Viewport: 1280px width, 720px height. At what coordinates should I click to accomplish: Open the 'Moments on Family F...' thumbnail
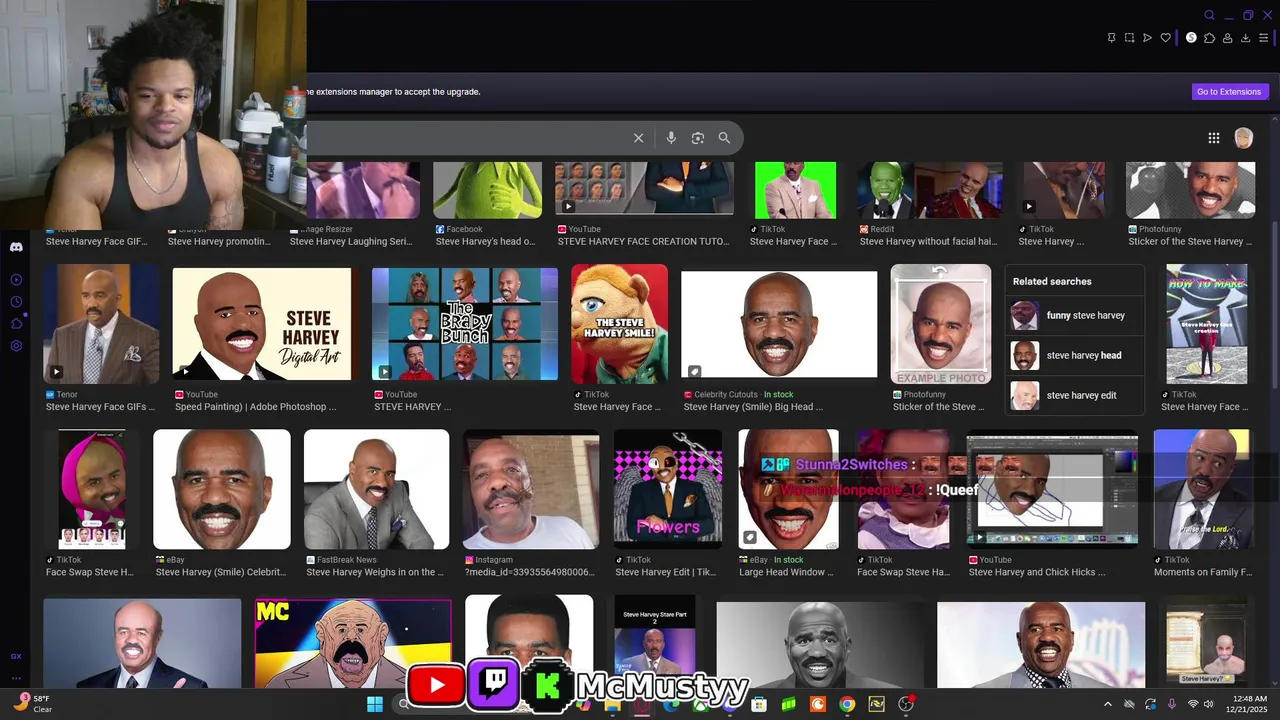coord(1203,489)
